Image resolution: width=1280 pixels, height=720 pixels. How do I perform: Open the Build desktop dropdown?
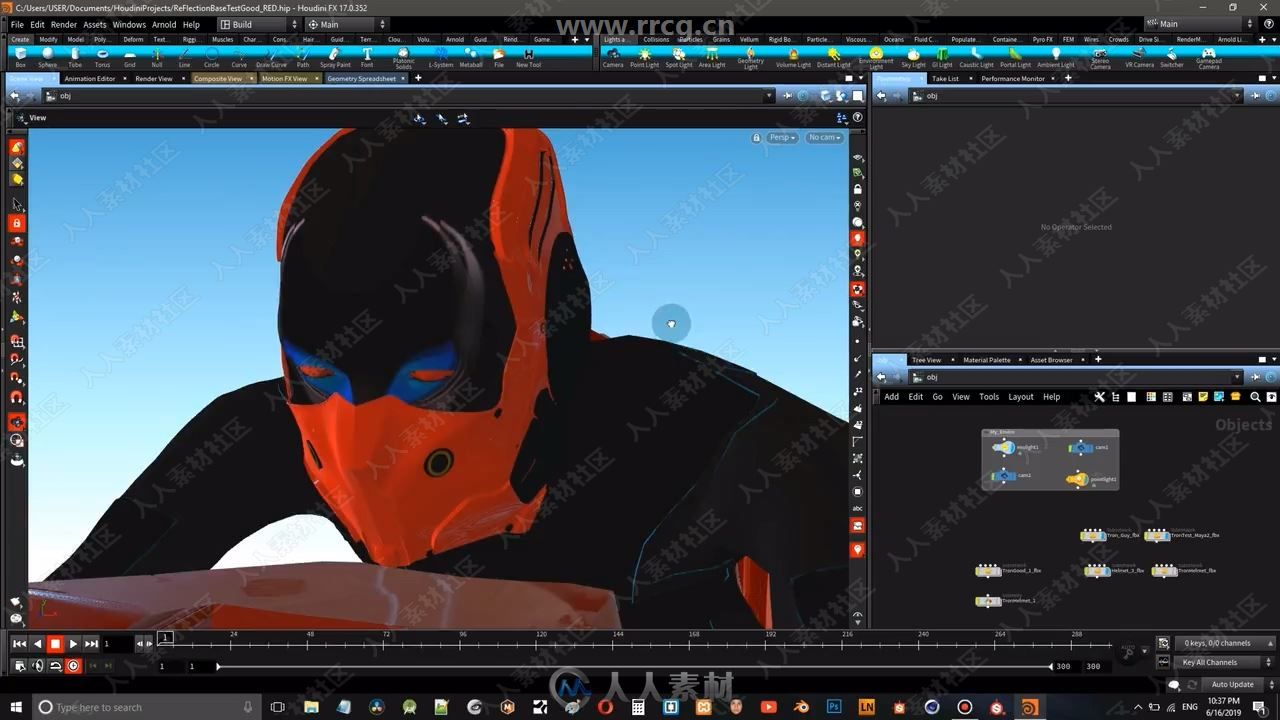click(258, 24)
